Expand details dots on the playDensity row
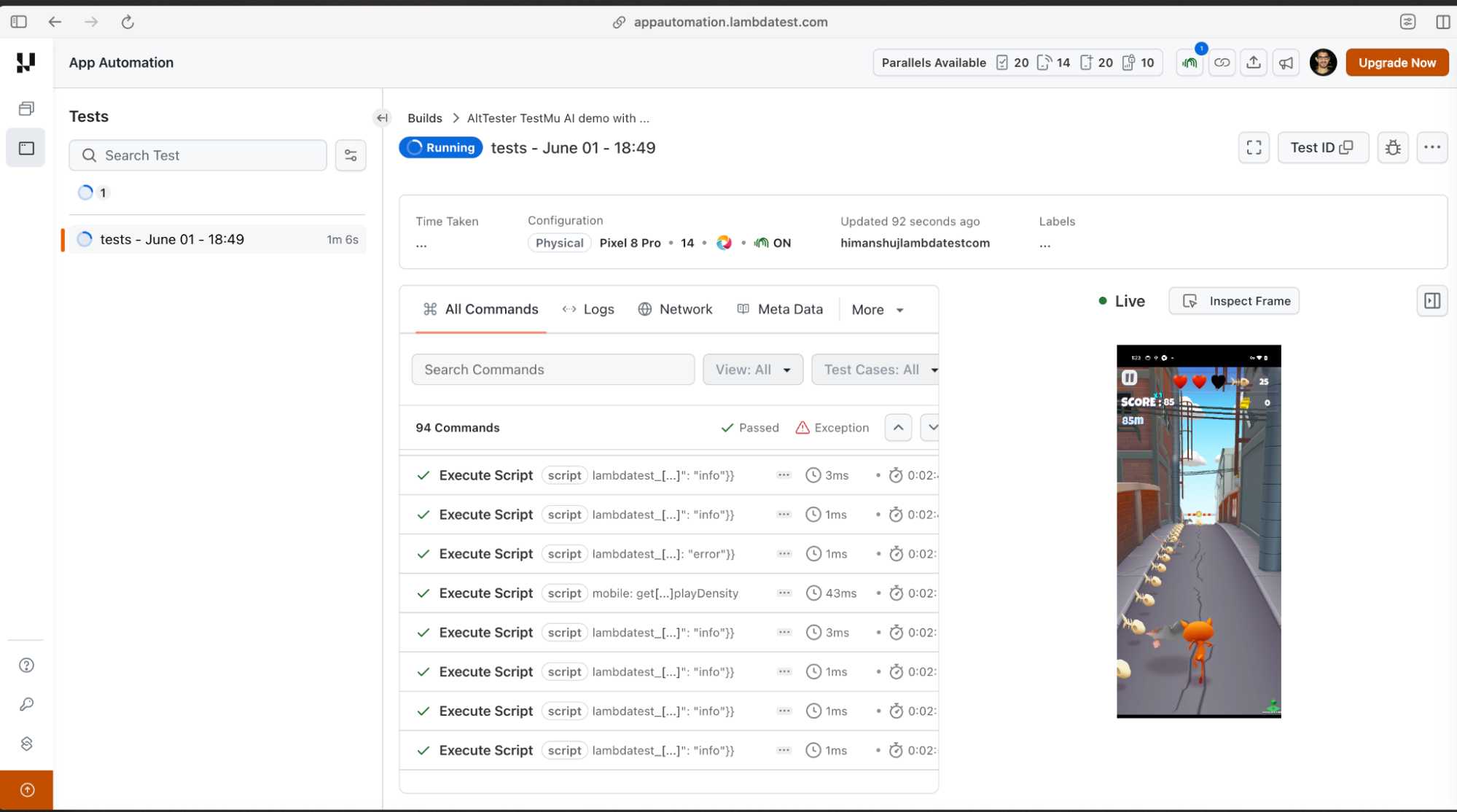The image size is (1457, 812). click(x=784, y=593)
